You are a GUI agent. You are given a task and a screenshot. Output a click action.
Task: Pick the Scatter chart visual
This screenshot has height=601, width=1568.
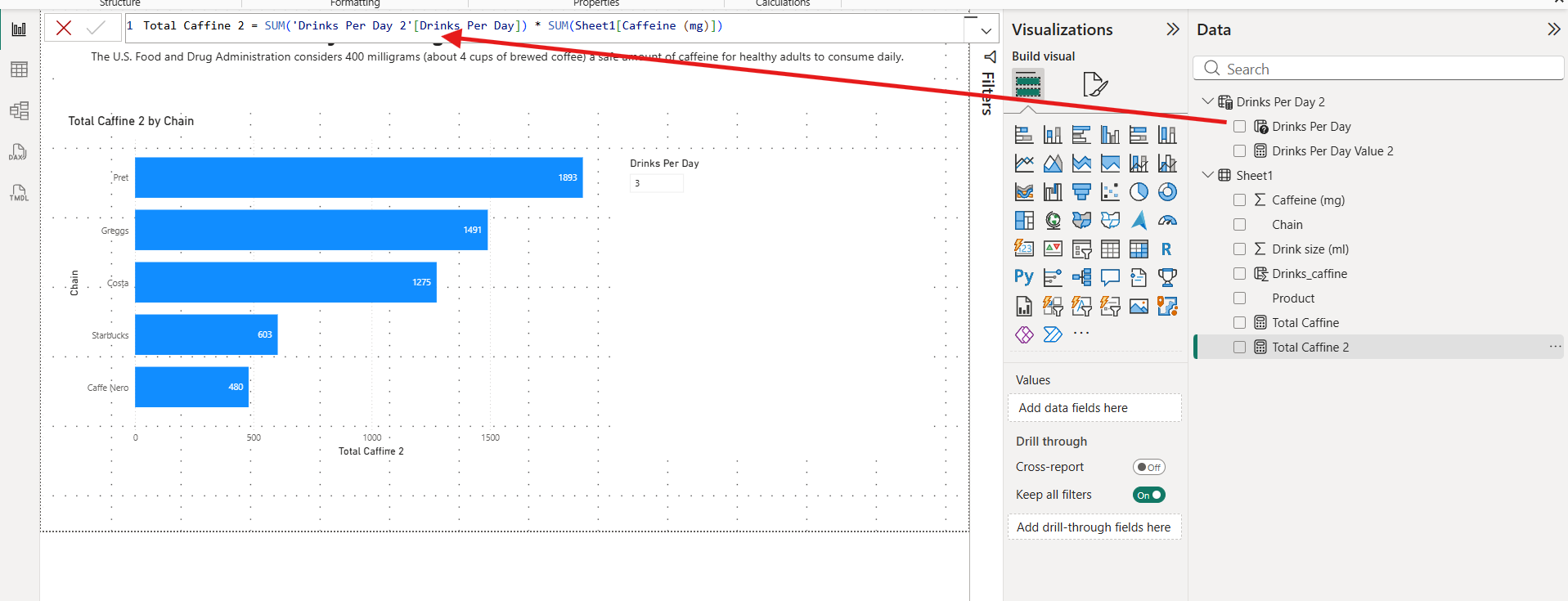pyautogui.click(x=1110, y=192)
